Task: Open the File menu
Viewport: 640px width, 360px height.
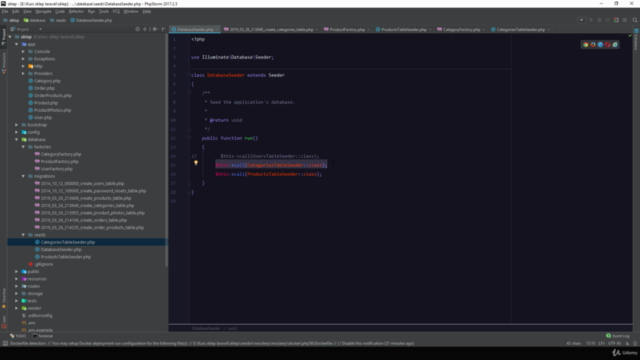Action: coord(5,11)
